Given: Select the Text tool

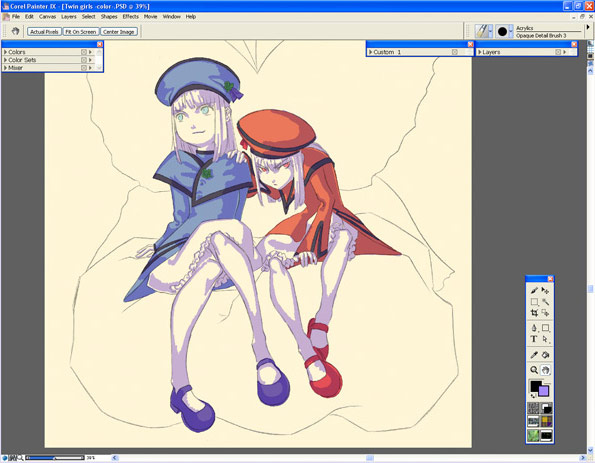Looking at the screenshot, I should [x=534, y=339].
